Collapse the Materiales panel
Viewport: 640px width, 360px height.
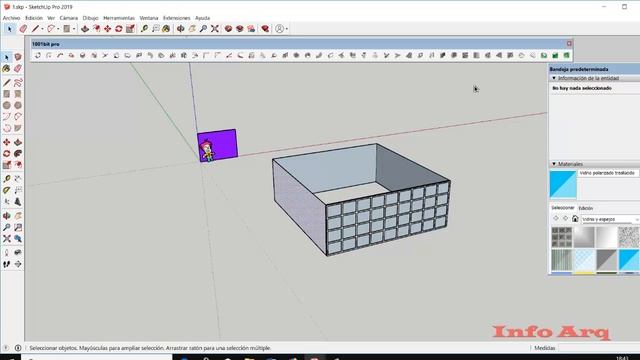click(554, 164)
